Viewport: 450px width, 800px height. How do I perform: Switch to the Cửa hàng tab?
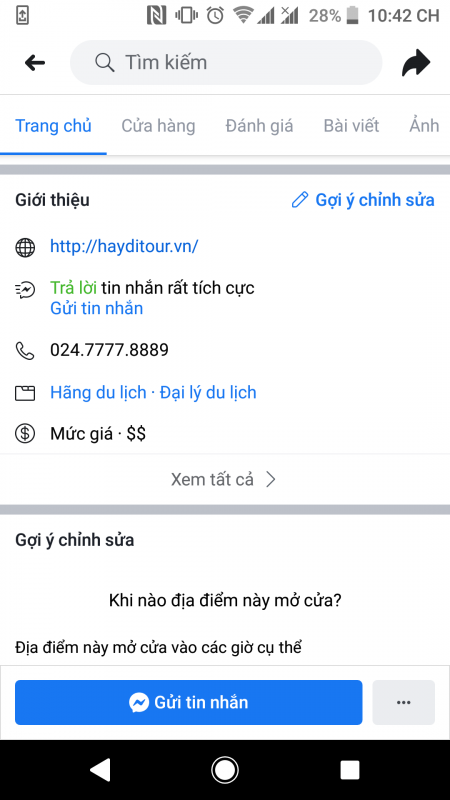tap(158, 126)
